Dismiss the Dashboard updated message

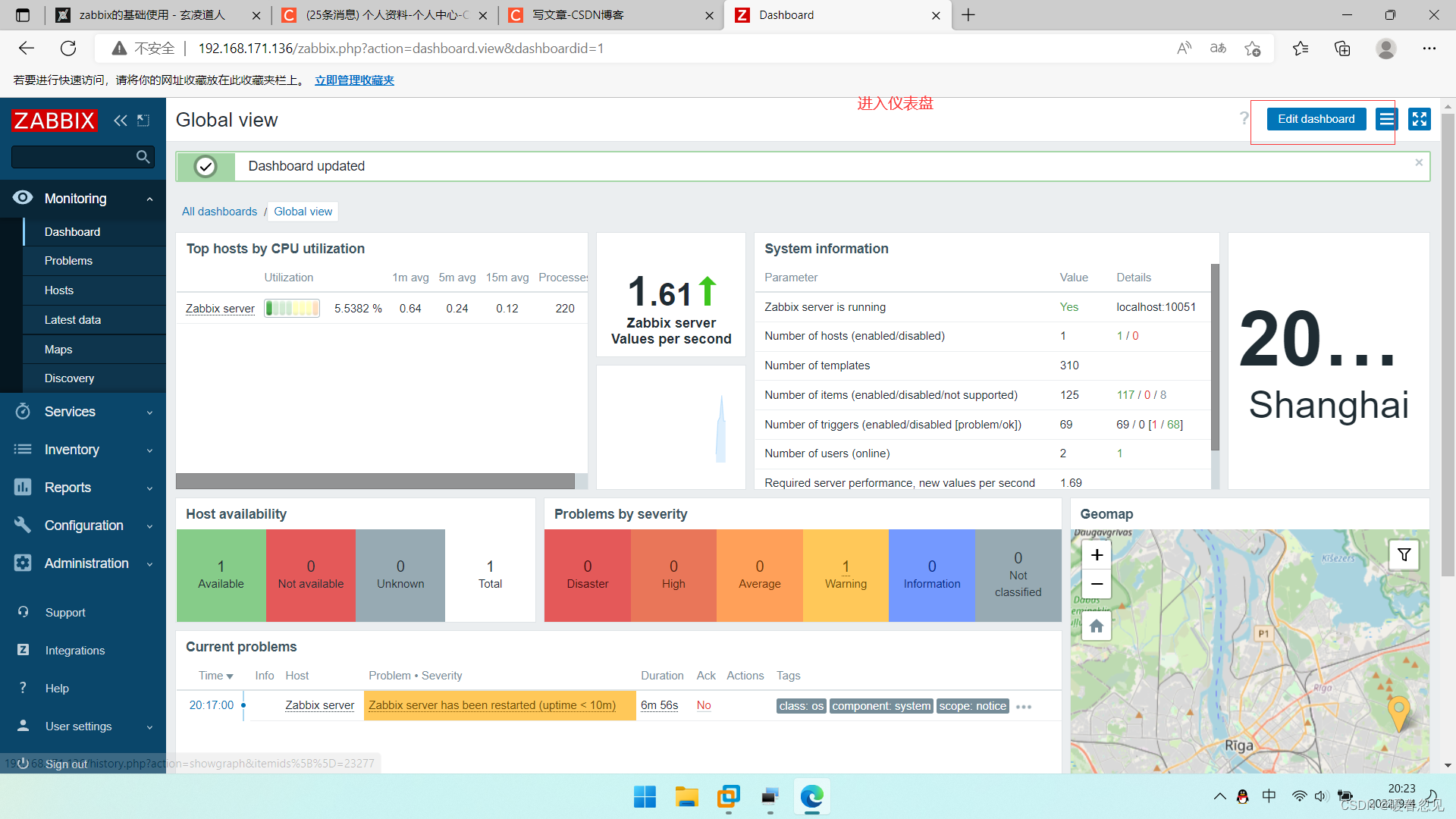click(x=1419, y=162)
